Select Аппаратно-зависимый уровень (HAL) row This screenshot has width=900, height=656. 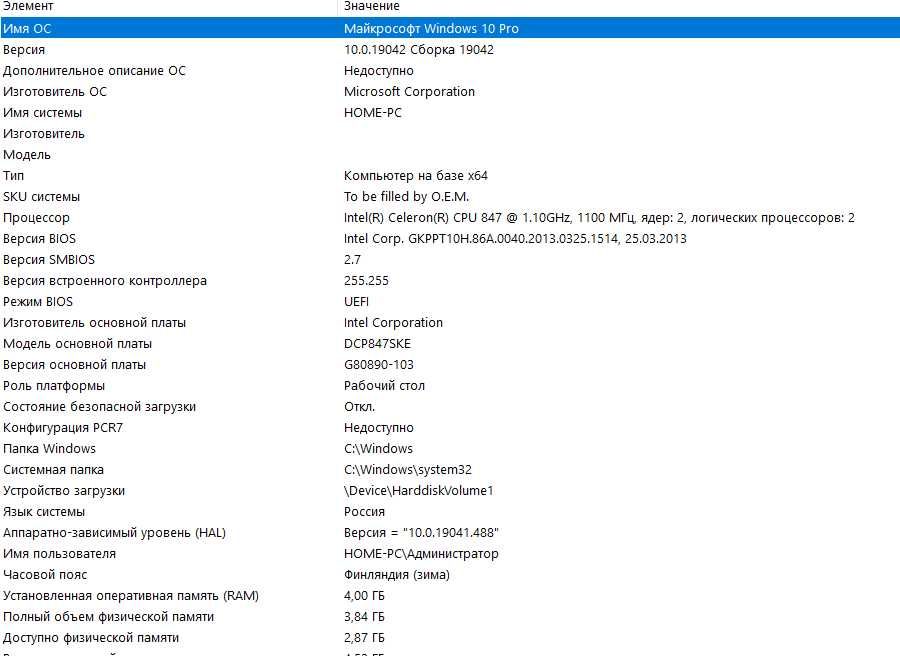[114, 533]
